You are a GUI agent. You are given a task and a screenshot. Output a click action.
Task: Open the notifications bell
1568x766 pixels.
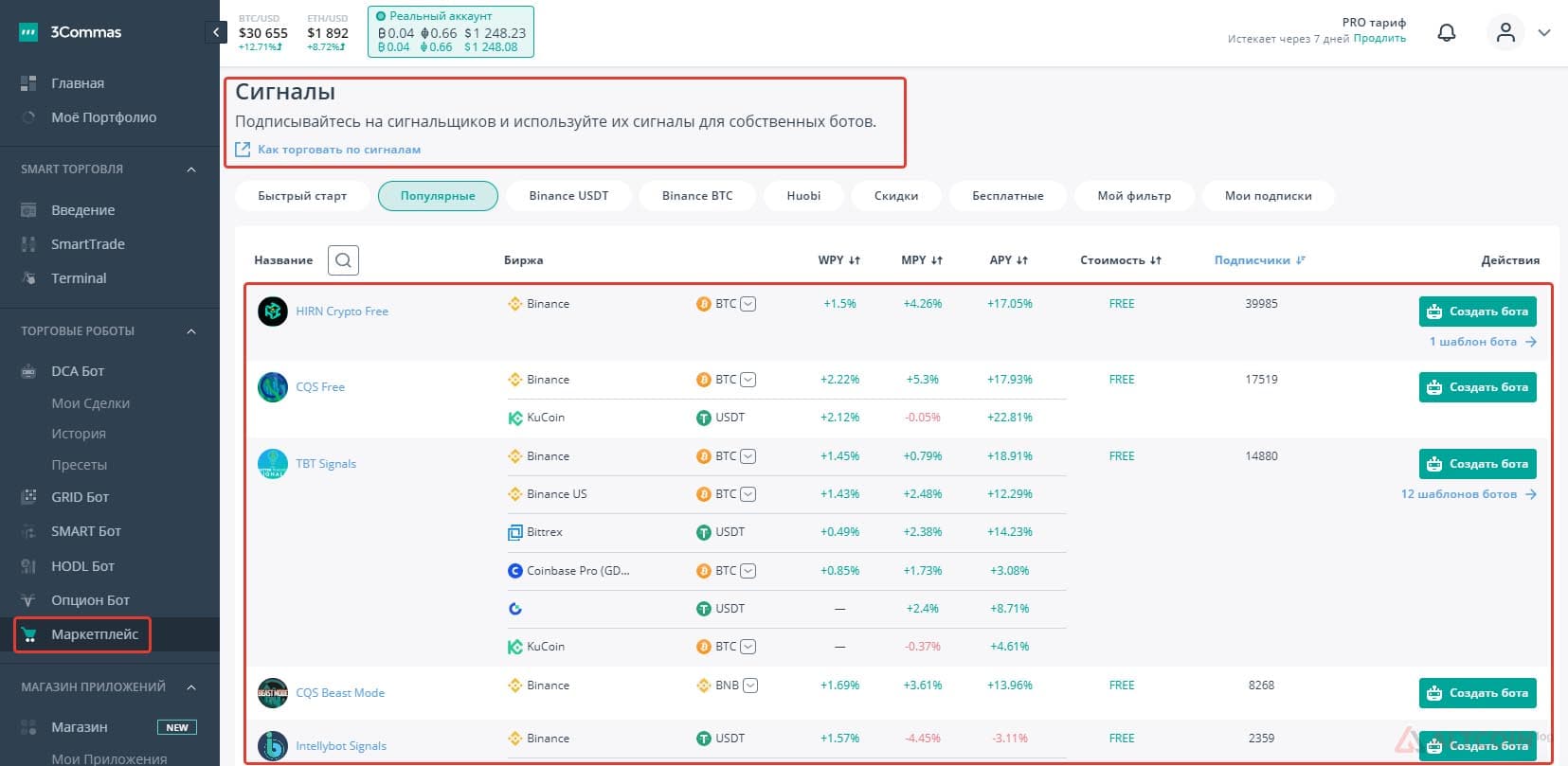pos(1447,33)
